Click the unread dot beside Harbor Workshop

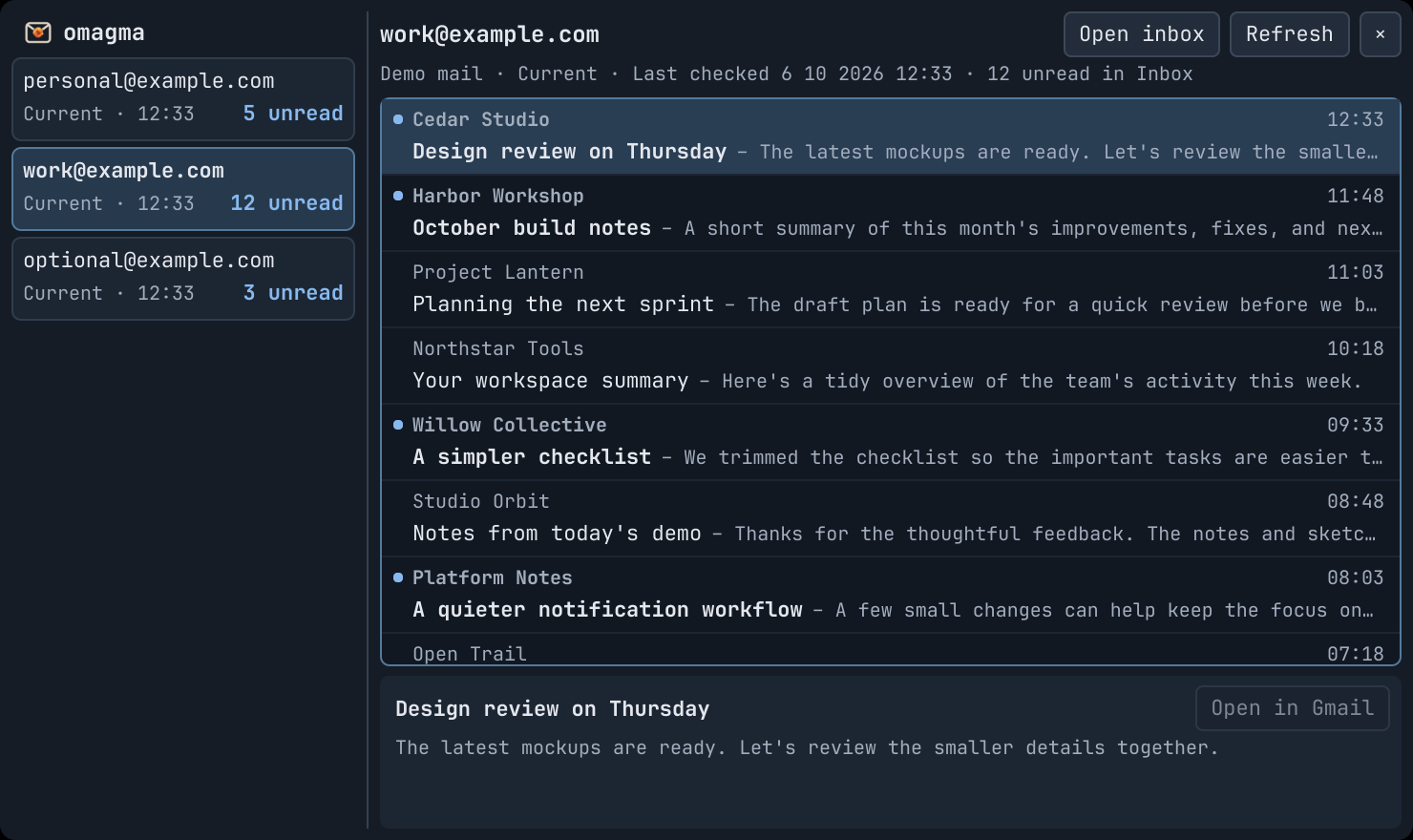[398, 196]
